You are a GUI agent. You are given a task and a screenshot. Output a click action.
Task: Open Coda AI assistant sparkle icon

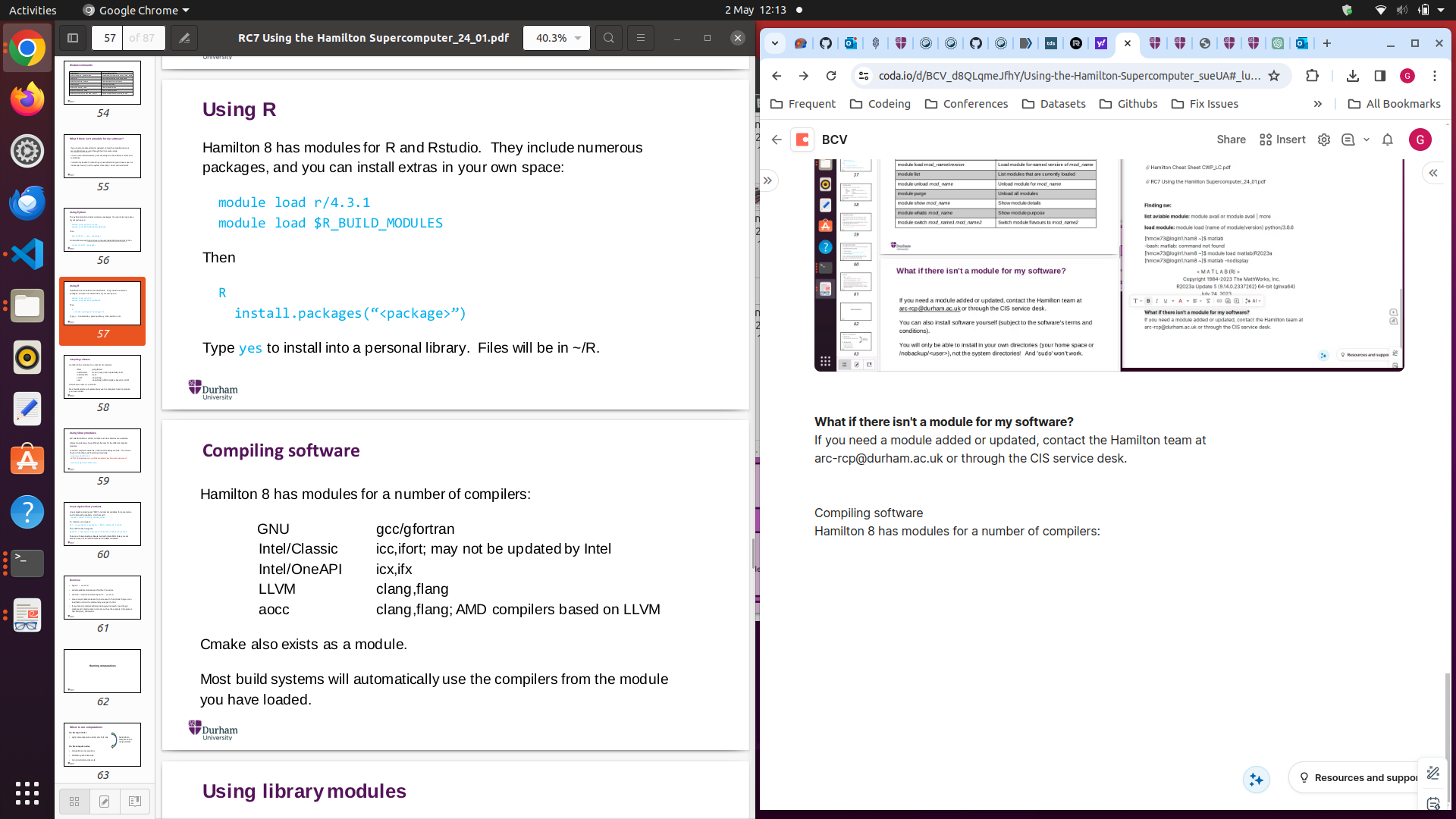[1257, 779]
